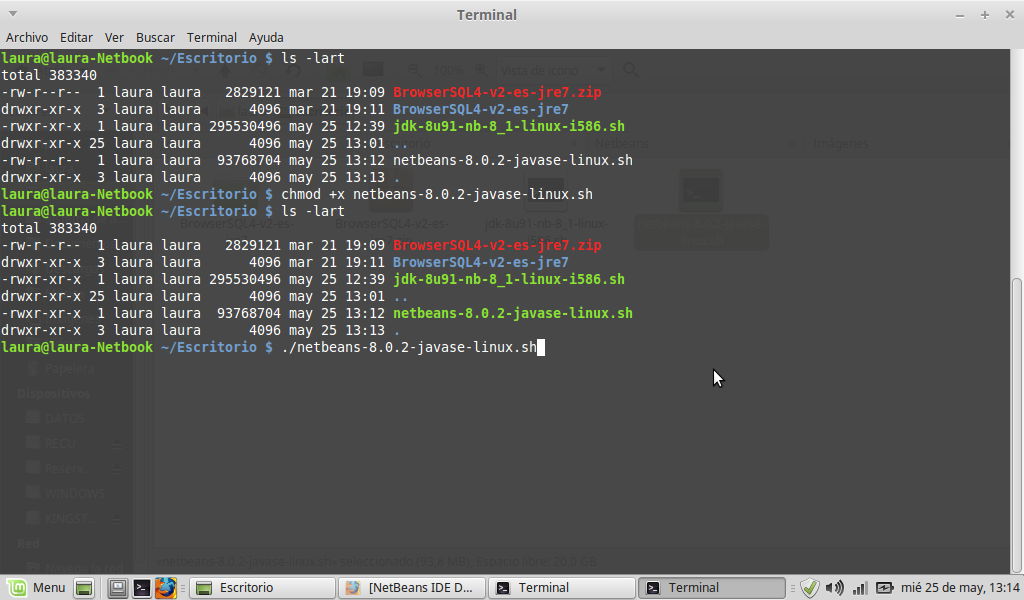
Task: Open the Ver menu
Action: click(114, 37)
